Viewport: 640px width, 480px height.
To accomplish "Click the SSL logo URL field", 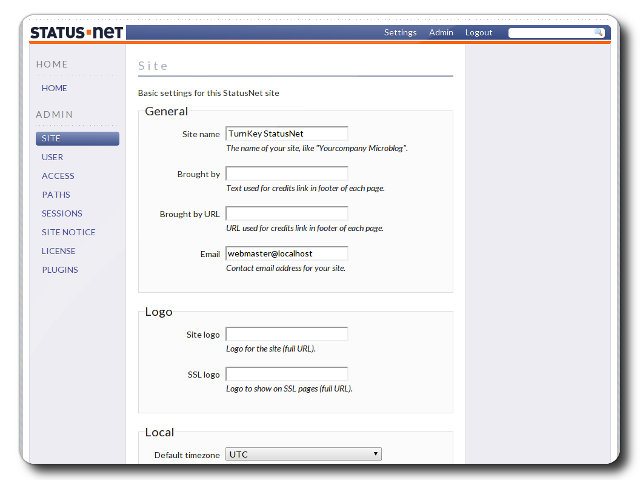I will point(286,374).
